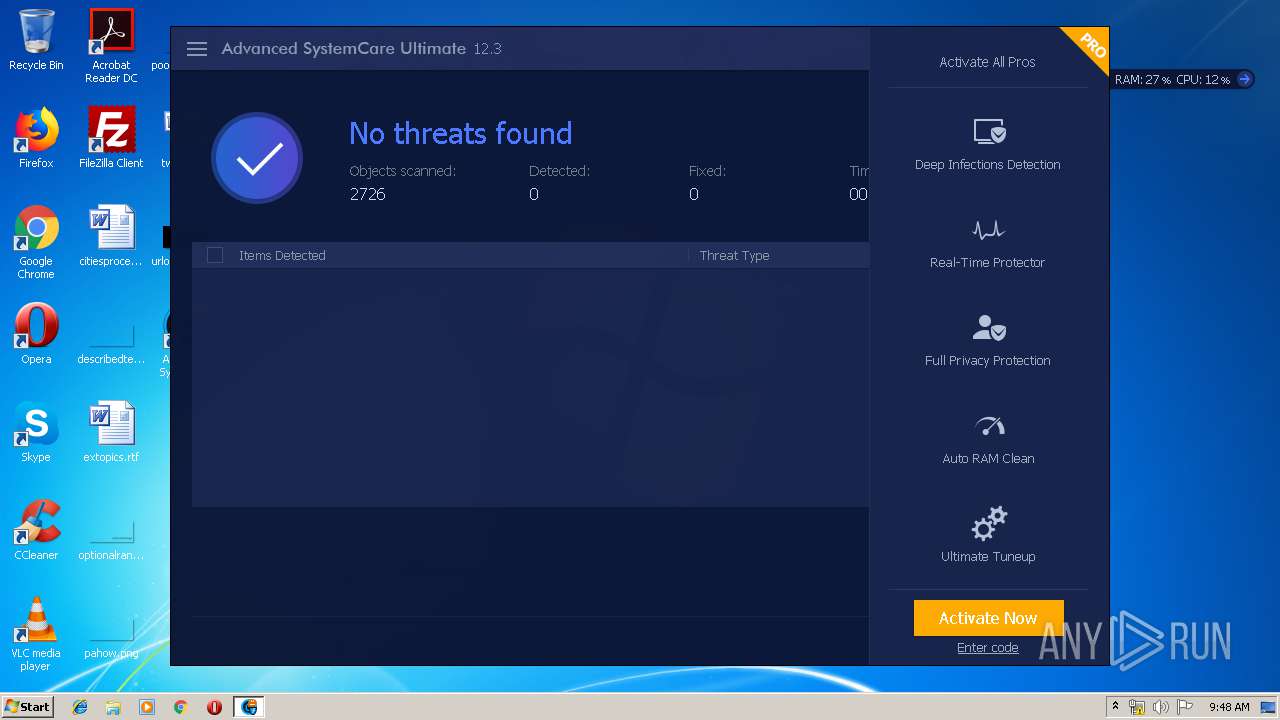1280x720 pixels.
Task: Open citiesproce... Word document on desktop
Action: pyautogui.click(x=111, y=236)
